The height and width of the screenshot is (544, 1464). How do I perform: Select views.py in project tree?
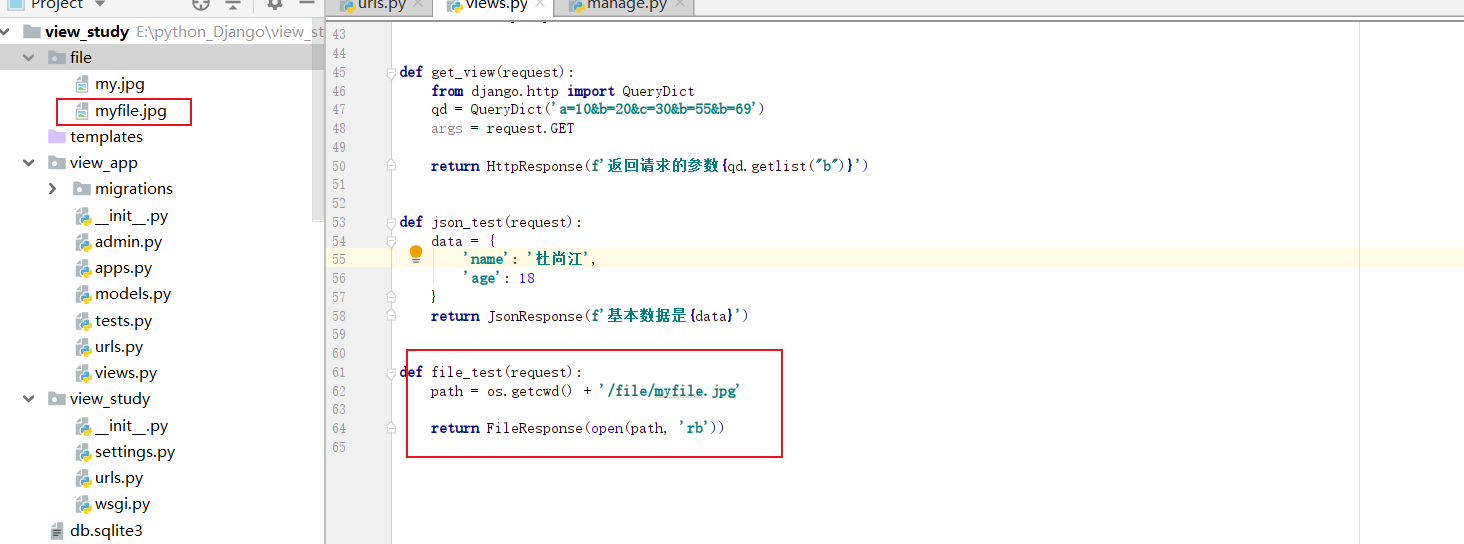126,373
